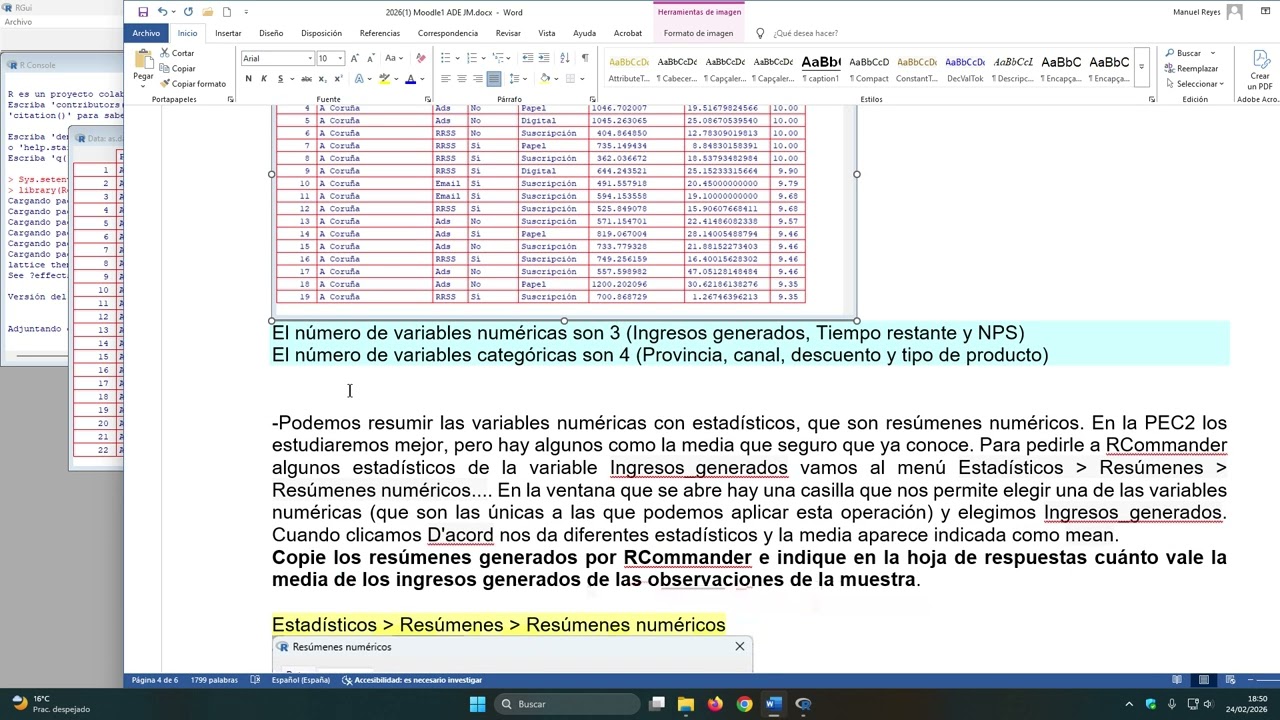Open File Explorer from taskbar
This screenshot has height=720, width=1280.
[x=685, y=704]
